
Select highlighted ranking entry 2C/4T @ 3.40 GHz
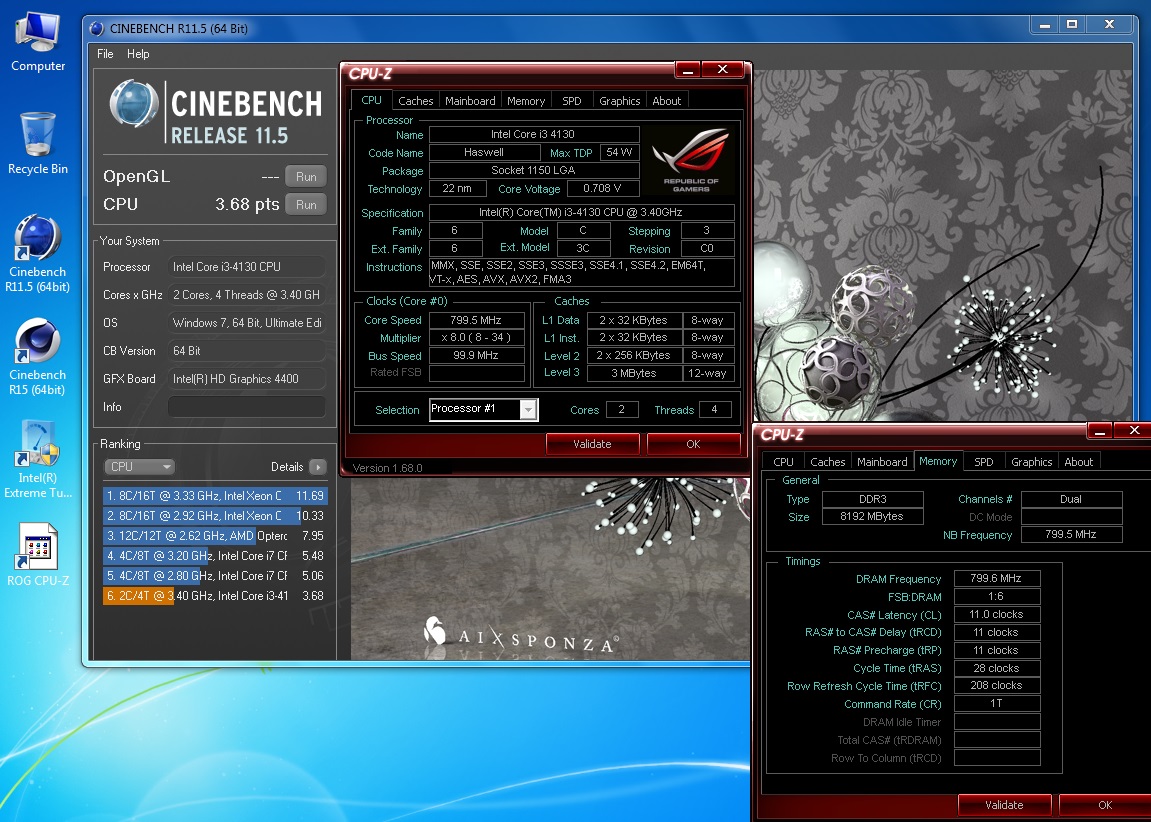pos(216,596)
